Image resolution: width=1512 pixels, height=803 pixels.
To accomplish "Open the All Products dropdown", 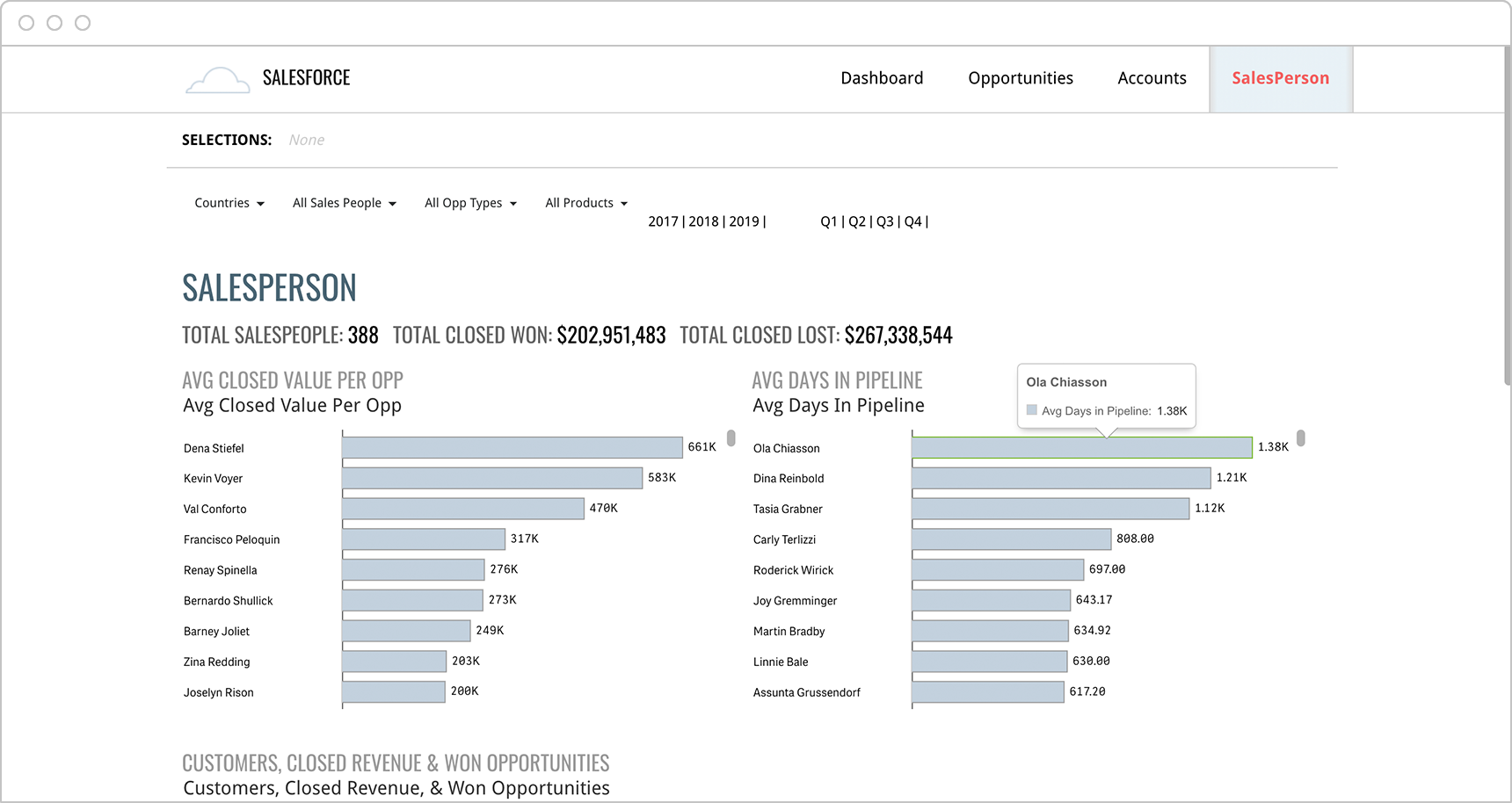I will point(586,203).
